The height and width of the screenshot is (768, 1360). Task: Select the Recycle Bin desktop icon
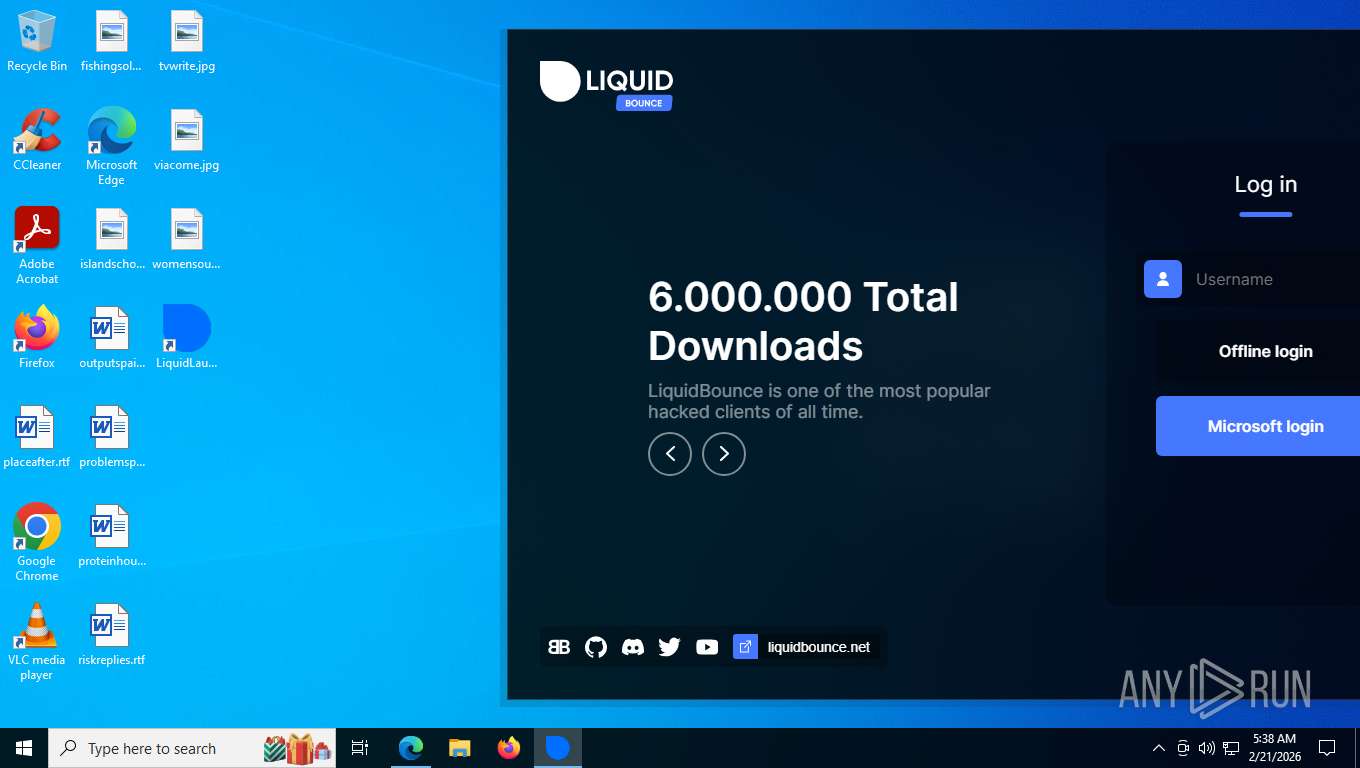pyautogui.click(x=37, y=42)
